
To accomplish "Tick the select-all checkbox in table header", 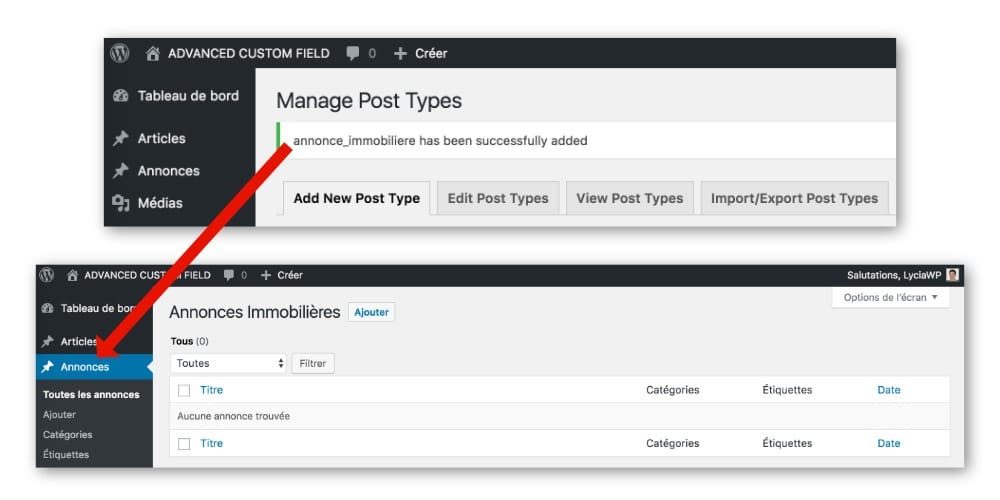I will [x=184, y=390].
